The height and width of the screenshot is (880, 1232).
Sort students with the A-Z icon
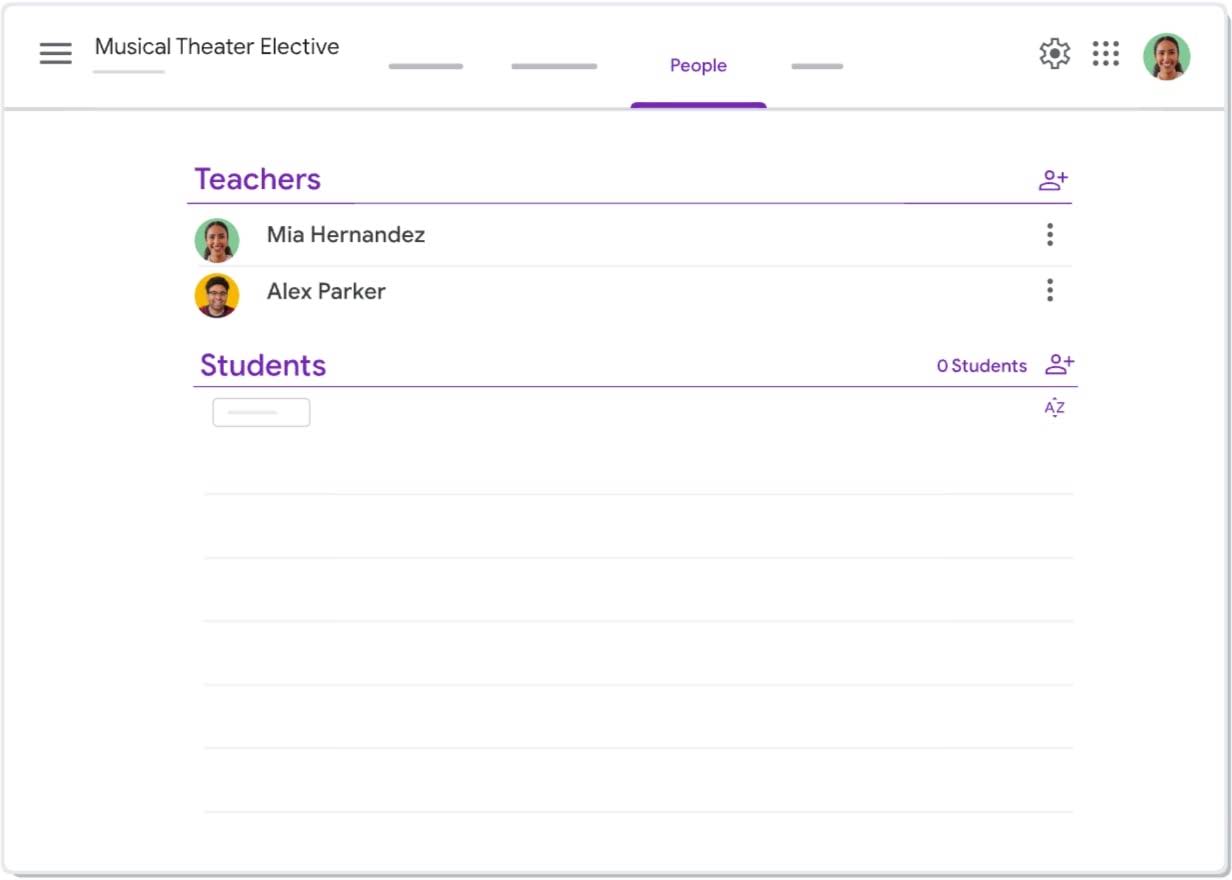click(1055, 407)
